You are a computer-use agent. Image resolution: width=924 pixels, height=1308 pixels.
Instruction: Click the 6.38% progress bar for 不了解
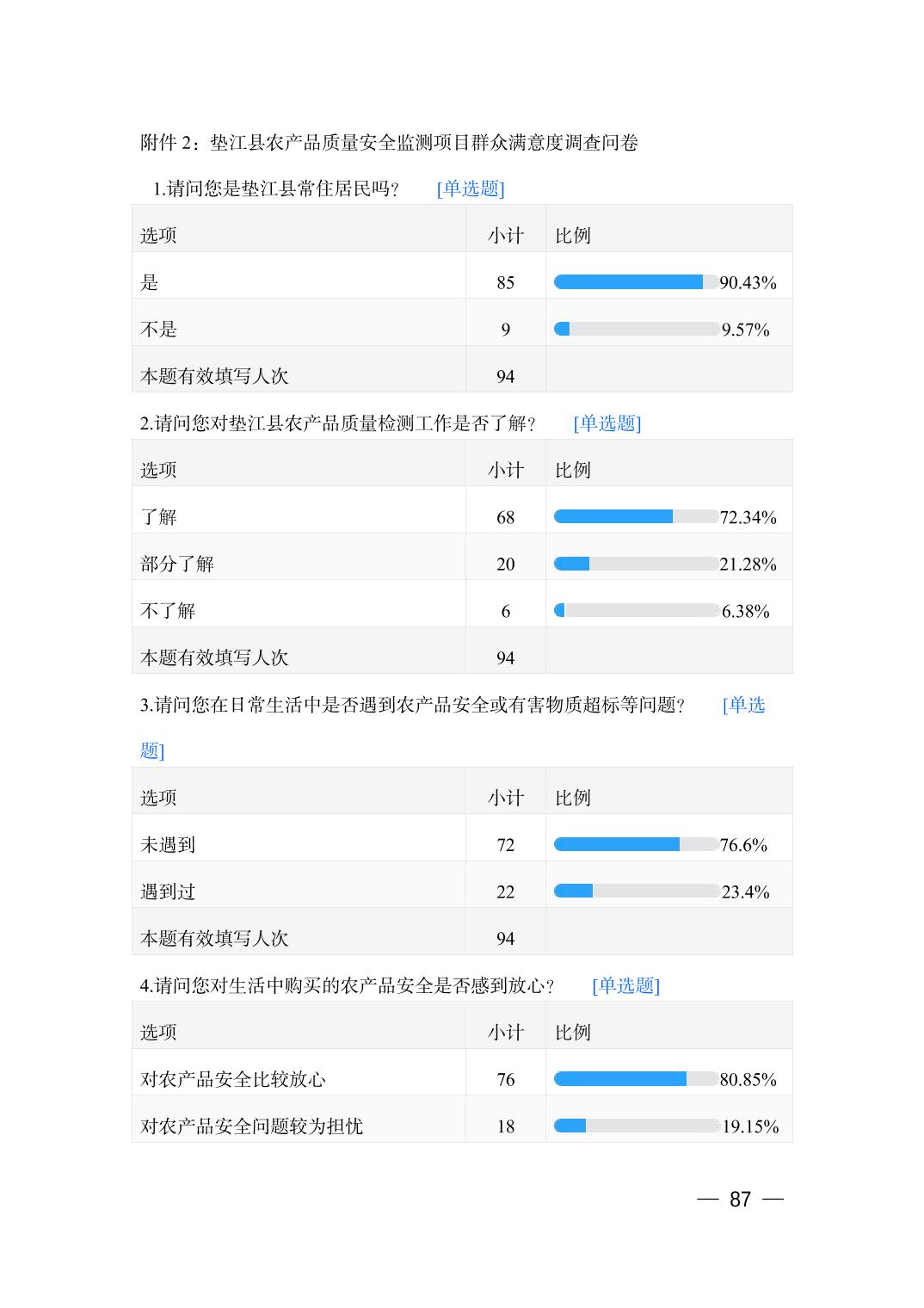click(636, 610)
